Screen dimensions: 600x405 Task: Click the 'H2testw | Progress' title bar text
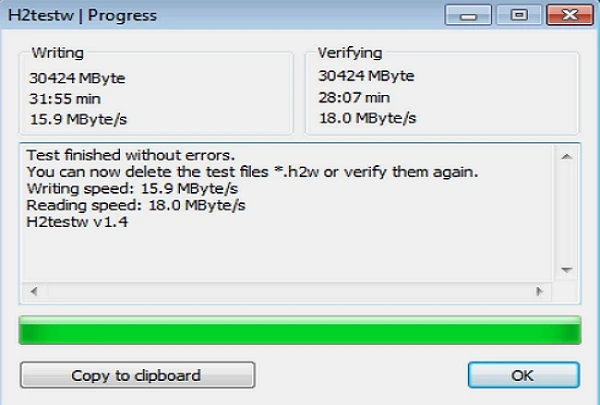[82, 16]
